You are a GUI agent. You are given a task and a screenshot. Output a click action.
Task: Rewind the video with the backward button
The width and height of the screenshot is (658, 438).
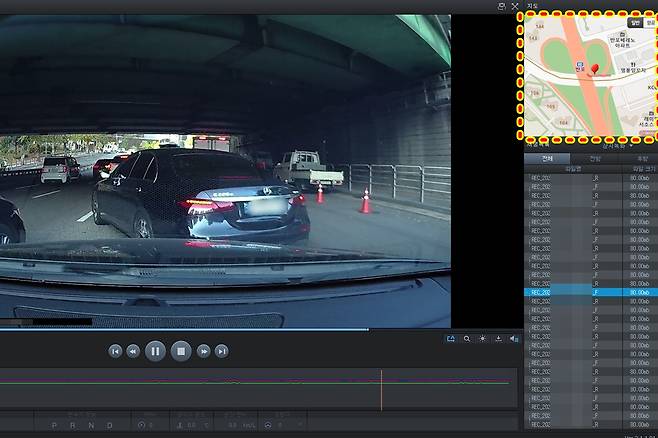(133, 351)
